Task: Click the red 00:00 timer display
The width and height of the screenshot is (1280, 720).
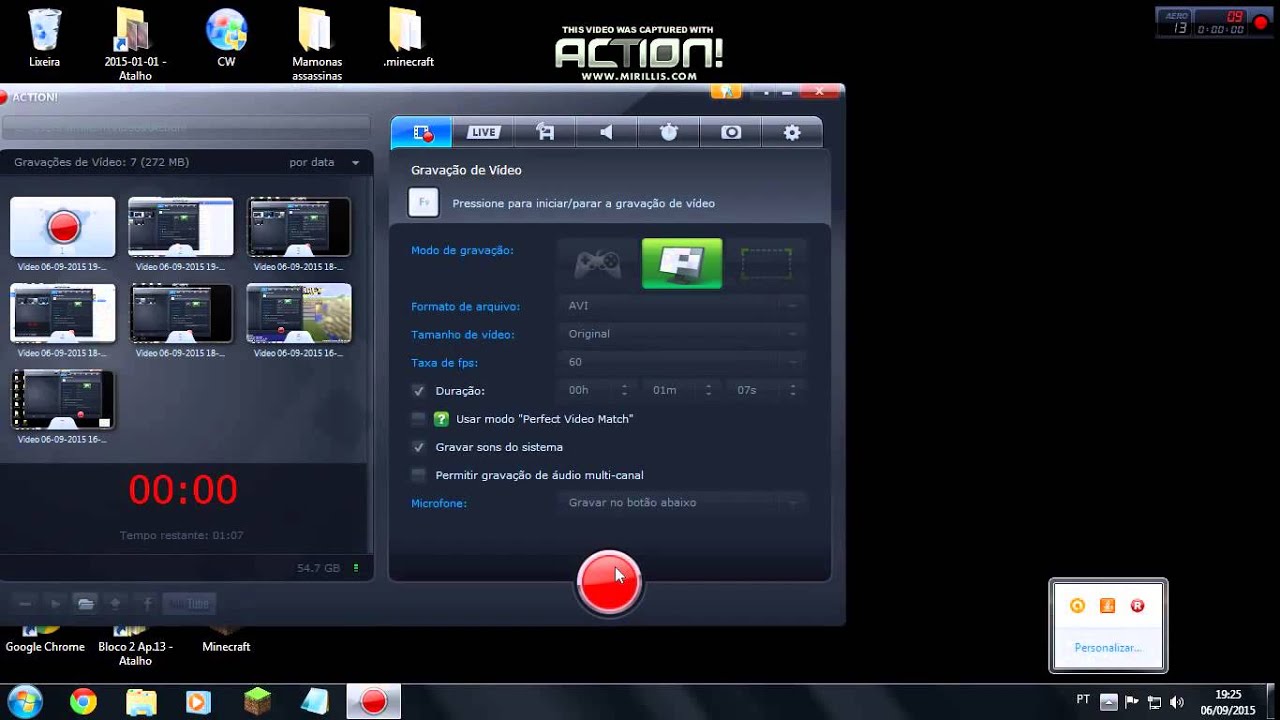Action: point(183,490)
